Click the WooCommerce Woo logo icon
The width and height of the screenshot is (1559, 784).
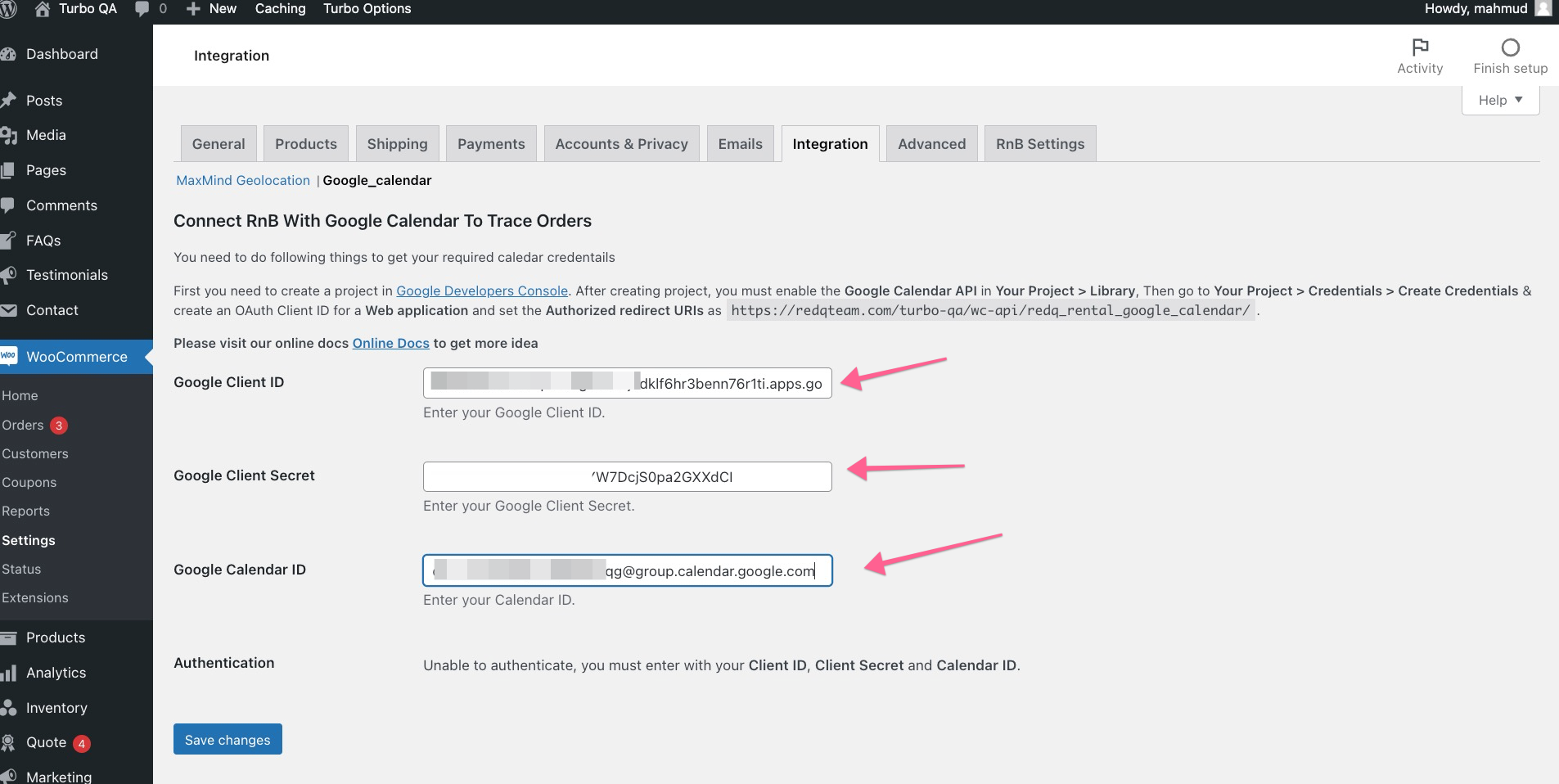pyautogui.click(x=8, y=356)
